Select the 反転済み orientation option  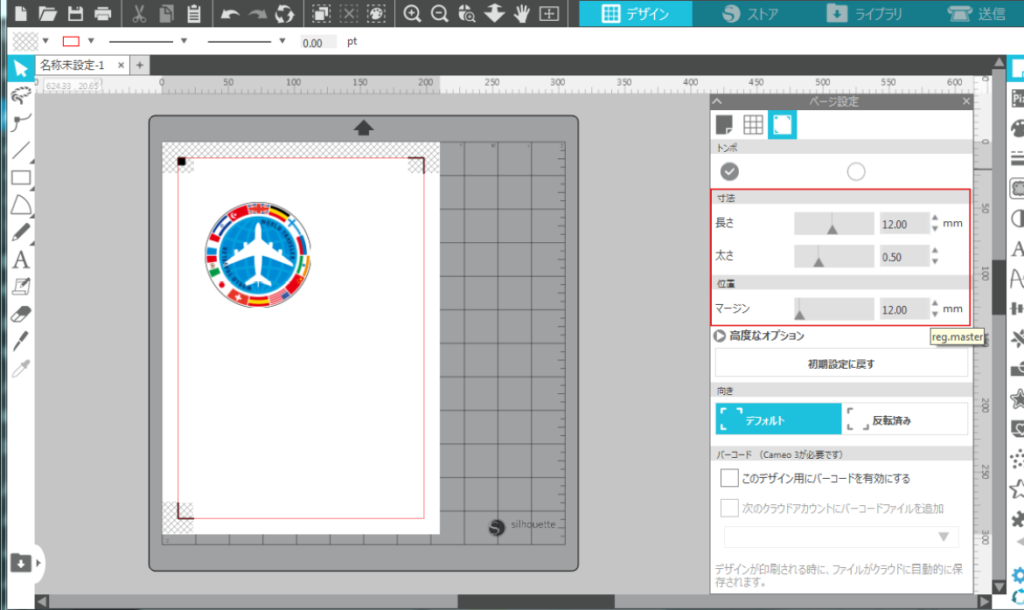904,419
